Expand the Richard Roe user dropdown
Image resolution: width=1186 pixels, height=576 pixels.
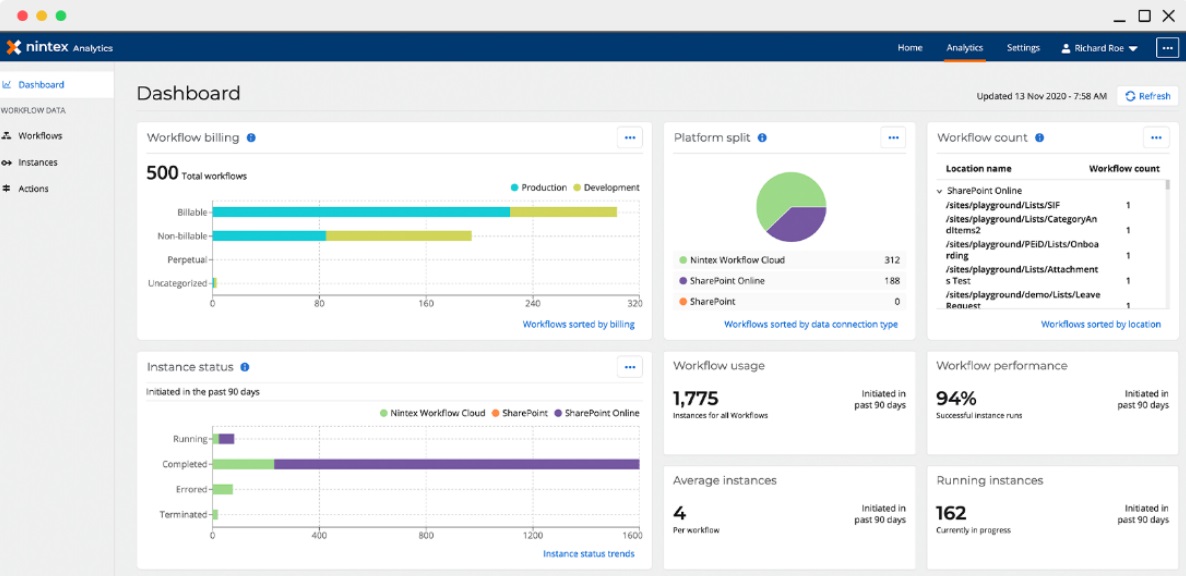pyautogui.click(x=1133, y=48)
